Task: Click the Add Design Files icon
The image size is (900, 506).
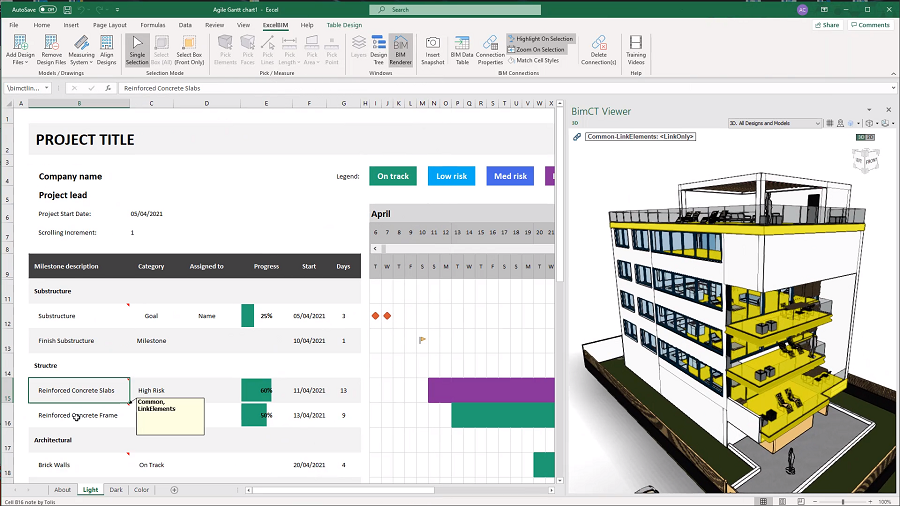Action: tap(18, 43)
